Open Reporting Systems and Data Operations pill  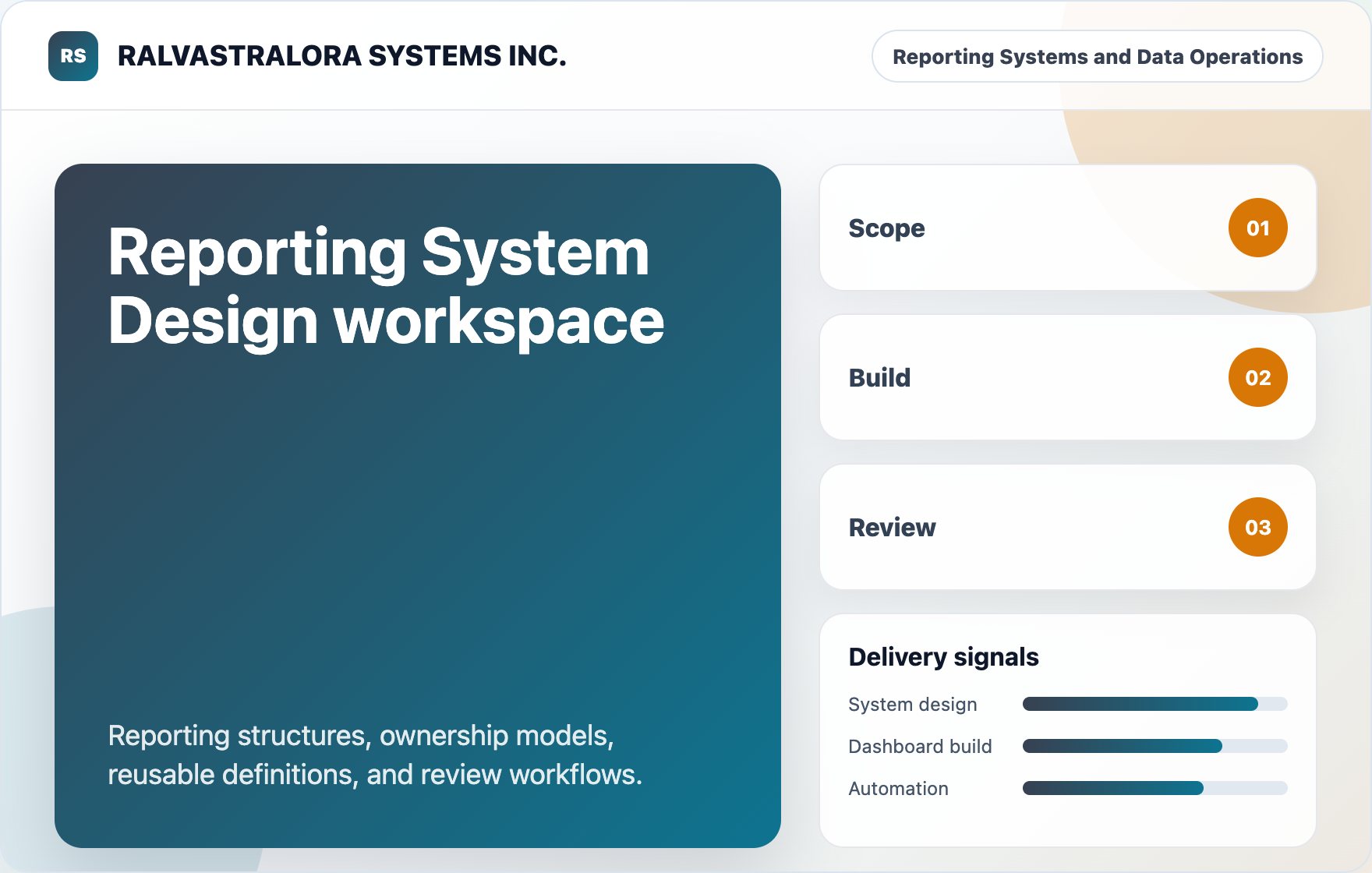point(1097,56)
